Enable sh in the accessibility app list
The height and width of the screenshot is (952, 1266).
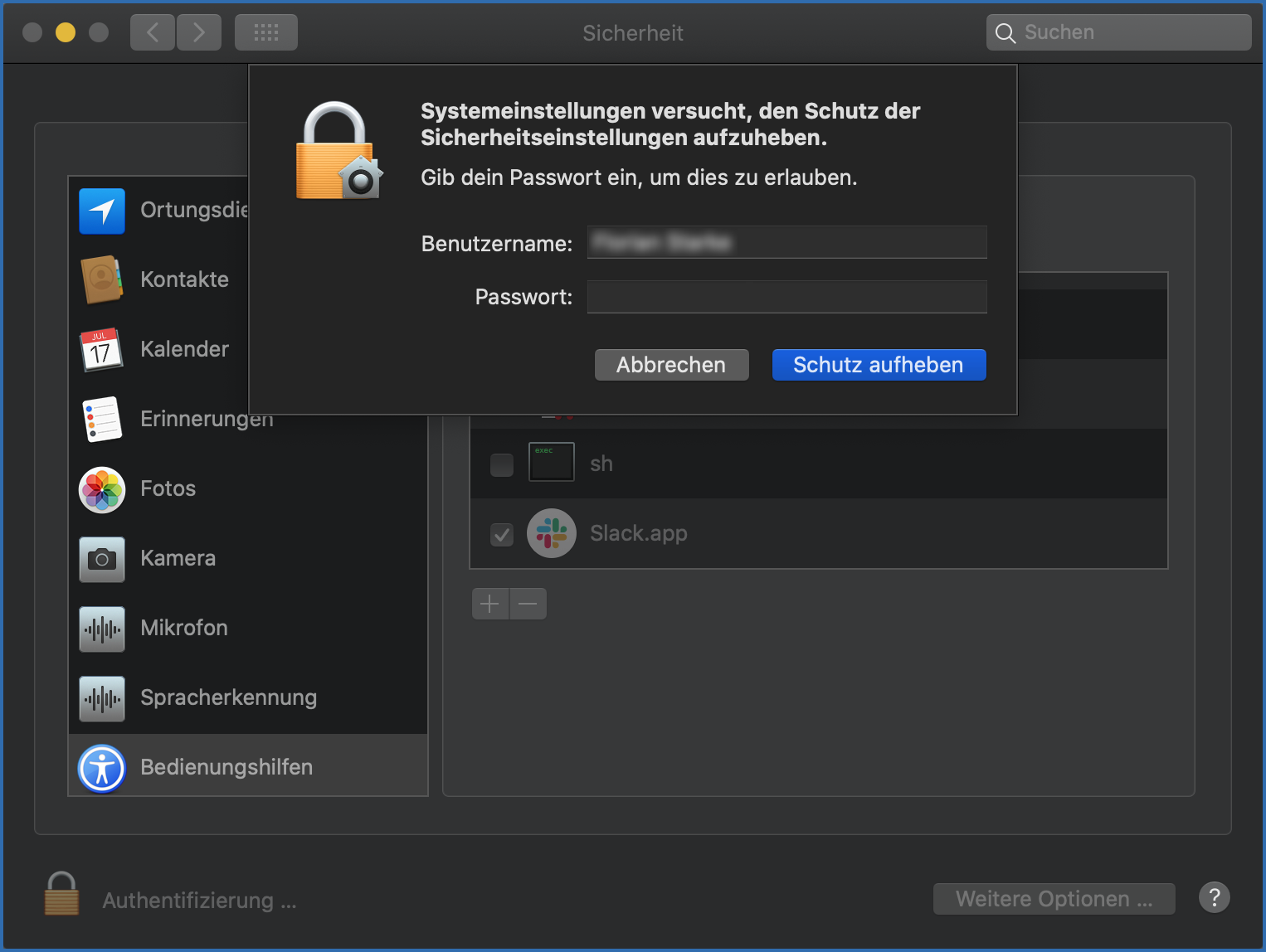pyautogui.click(x=501, y=465)
